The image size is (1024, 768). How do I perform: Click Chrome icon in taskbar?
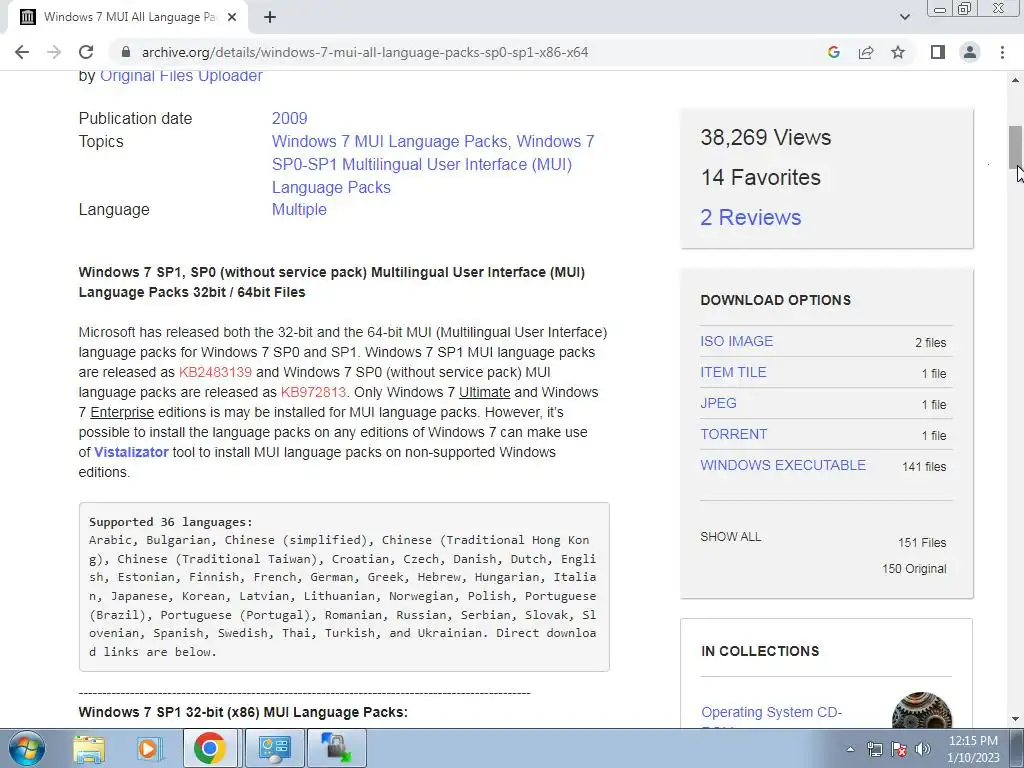pyautogui.click(x=209, y=748)
